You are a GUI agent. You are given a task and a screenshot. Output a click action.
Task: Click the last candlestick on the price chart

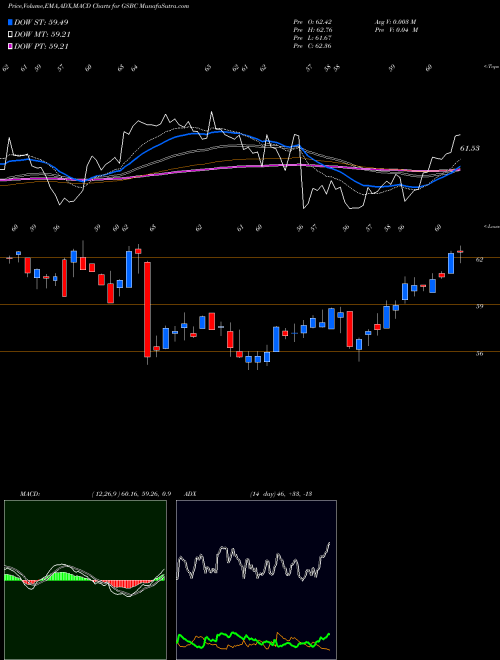tap(460, 253)
